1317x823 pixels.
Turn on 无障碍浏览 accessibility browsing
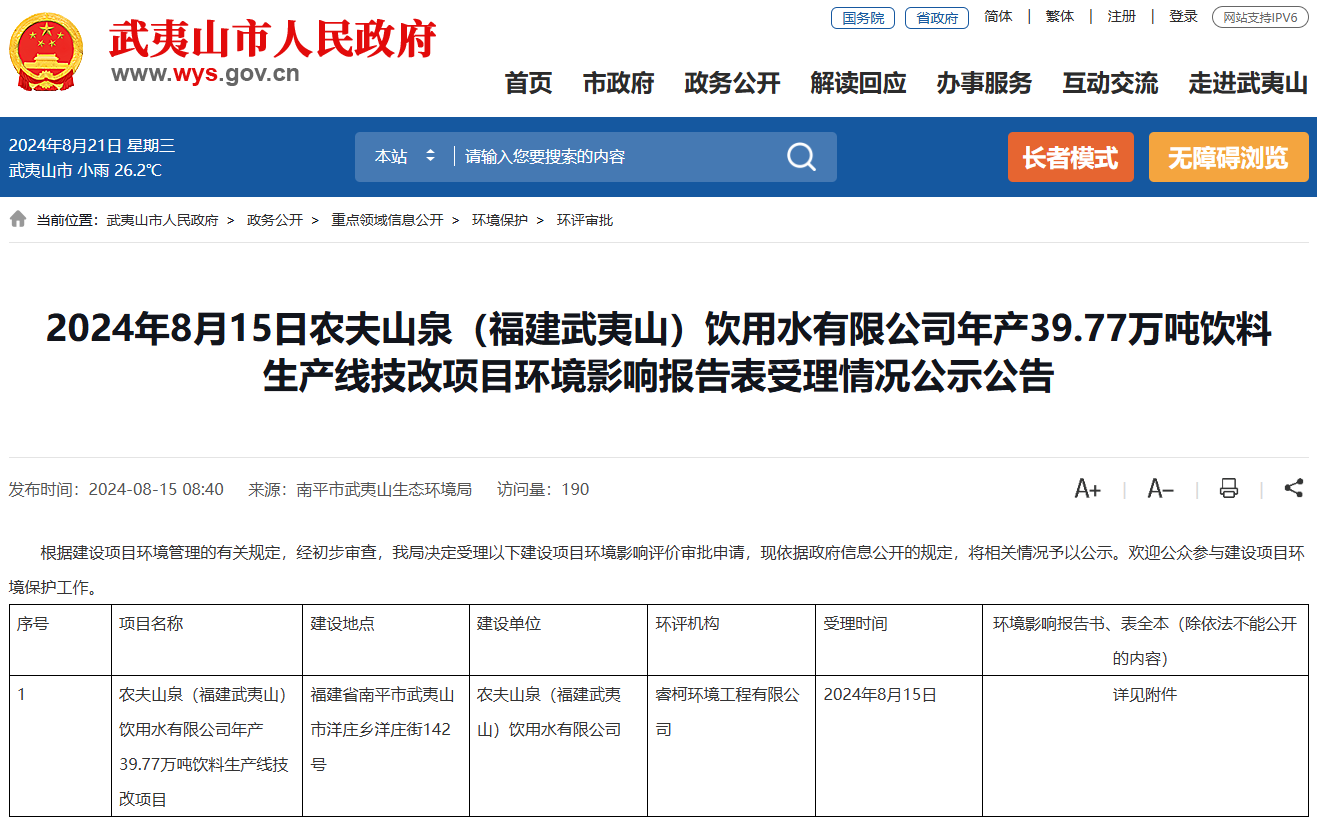(1228, 158)
